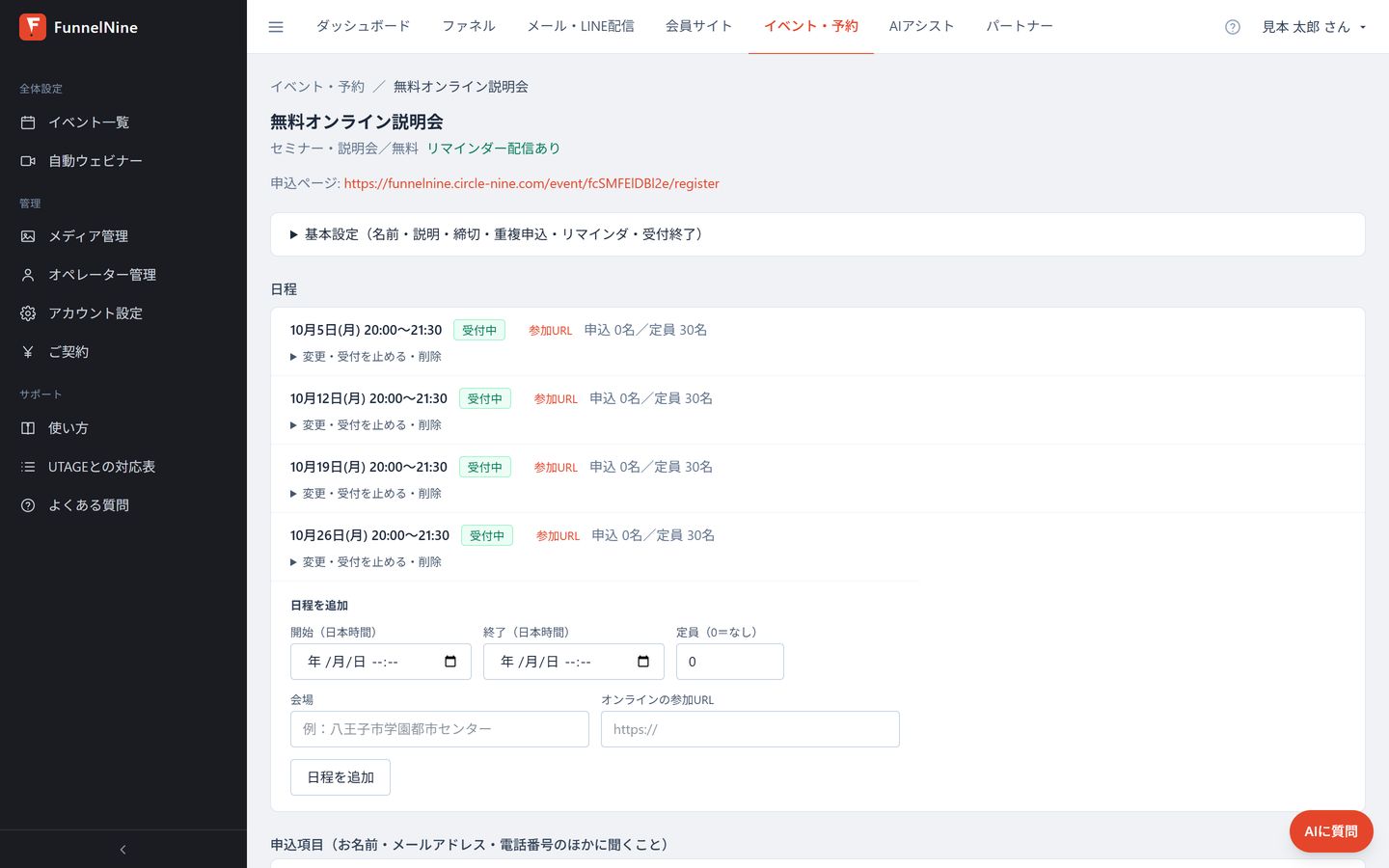Click the 受付中 badge for 10月5日
Viewport: 1389px width, 868px height.
pyautogui.click(x=479, y=330)
